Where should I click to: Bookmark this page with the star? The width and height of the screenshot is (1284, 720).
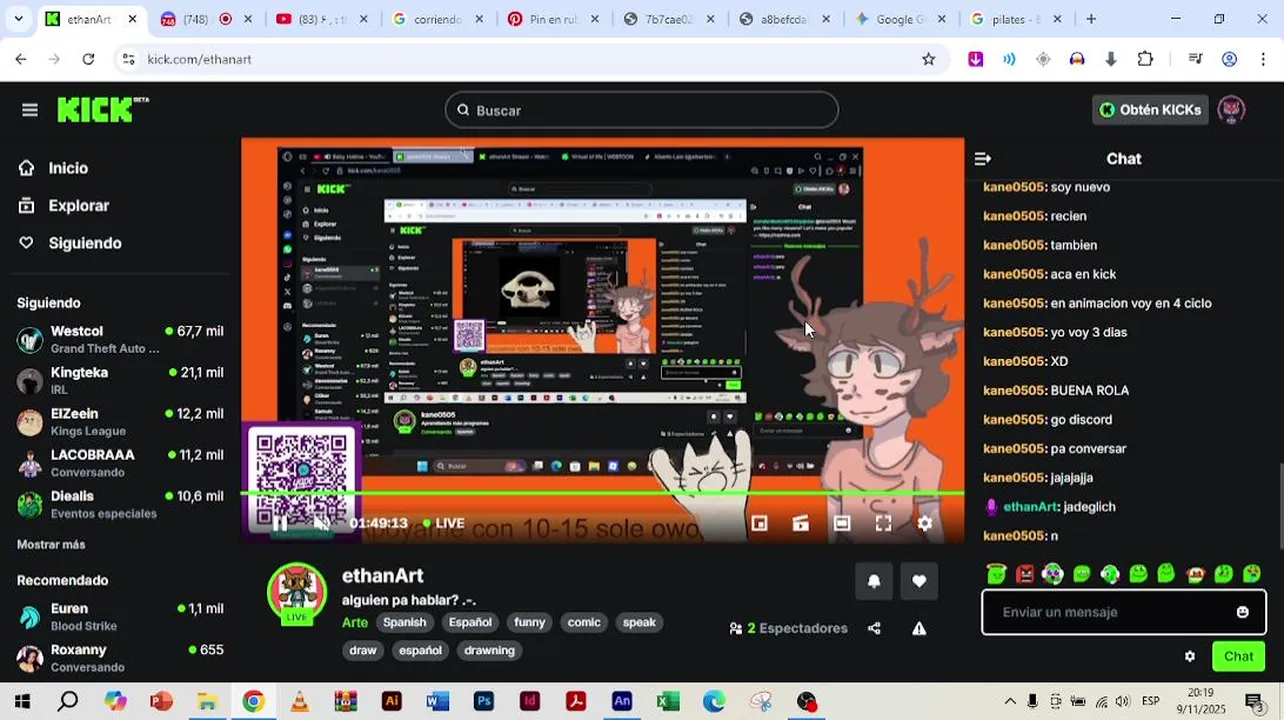pyautogui.click(x=928, y=59)
